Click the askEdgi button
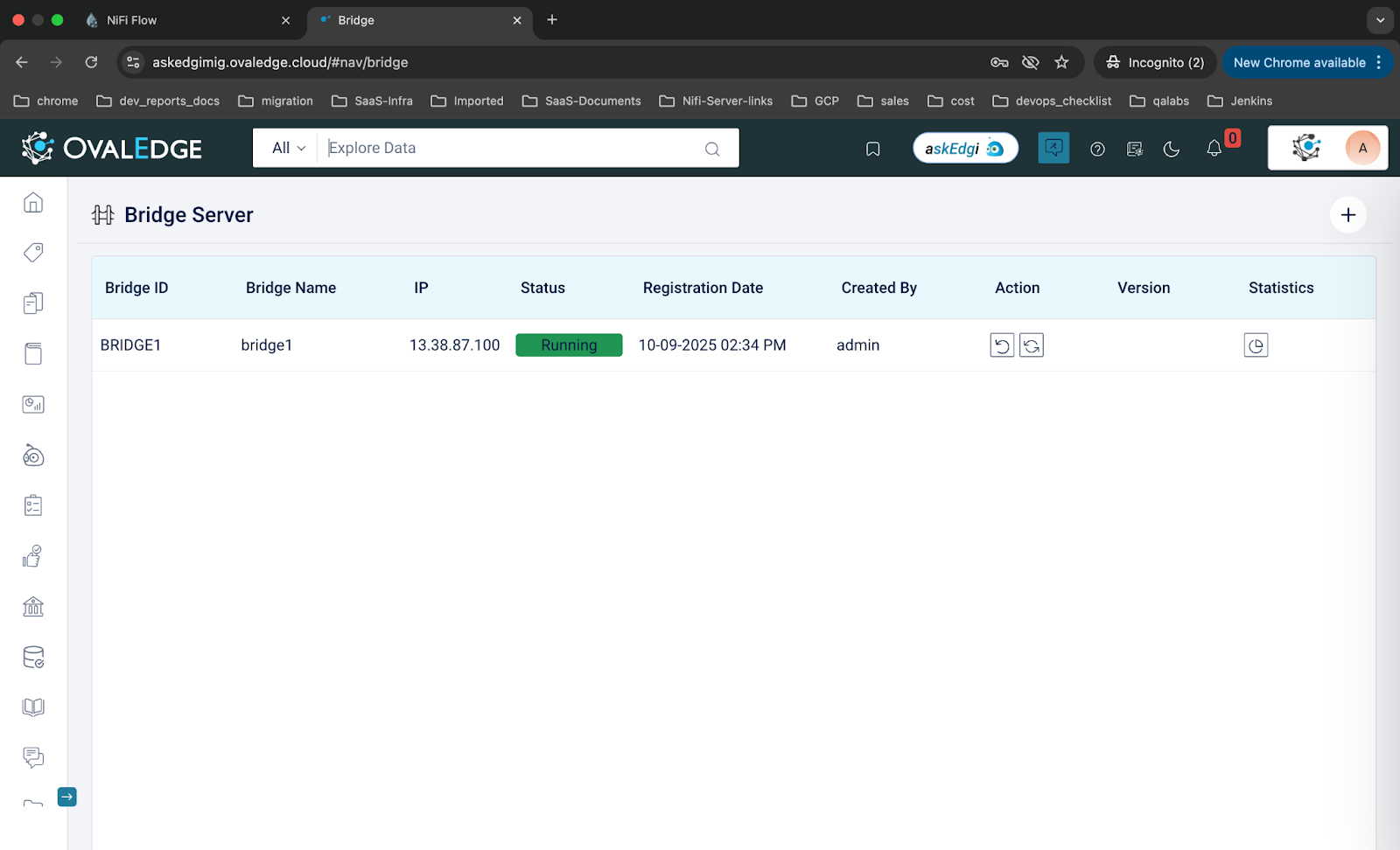 [964, 148]
